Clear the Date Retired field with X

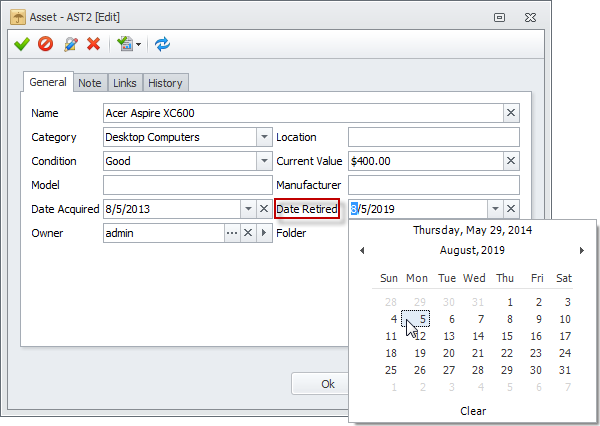[511, 209]
